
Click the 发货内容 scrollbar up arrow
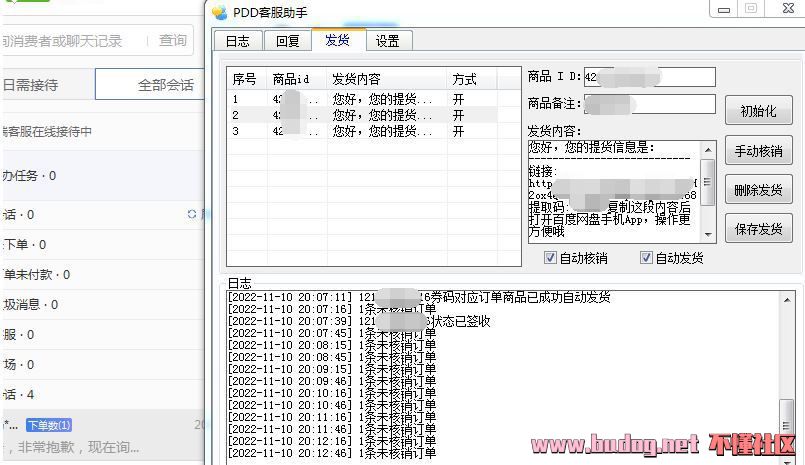pyautogui.click(x=708, y=150)
